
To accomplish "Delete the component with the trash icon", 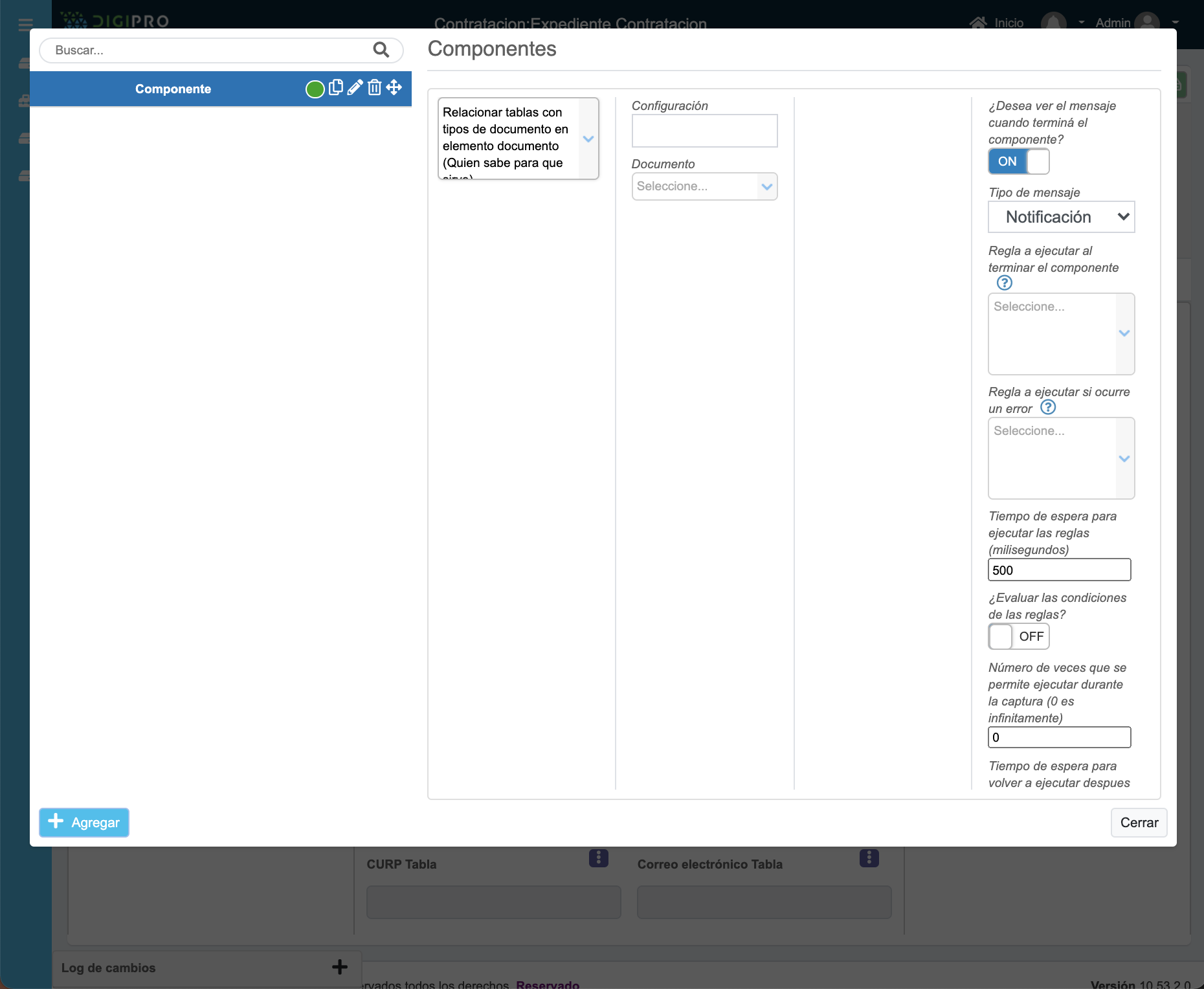I will [x=374, y=87].
